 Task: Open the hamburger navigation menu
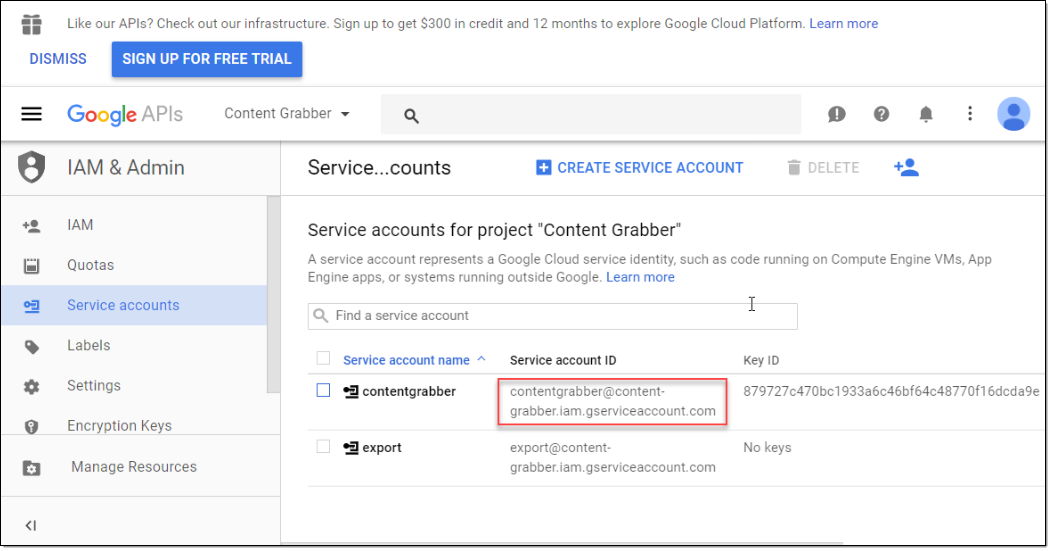(32, 114)
